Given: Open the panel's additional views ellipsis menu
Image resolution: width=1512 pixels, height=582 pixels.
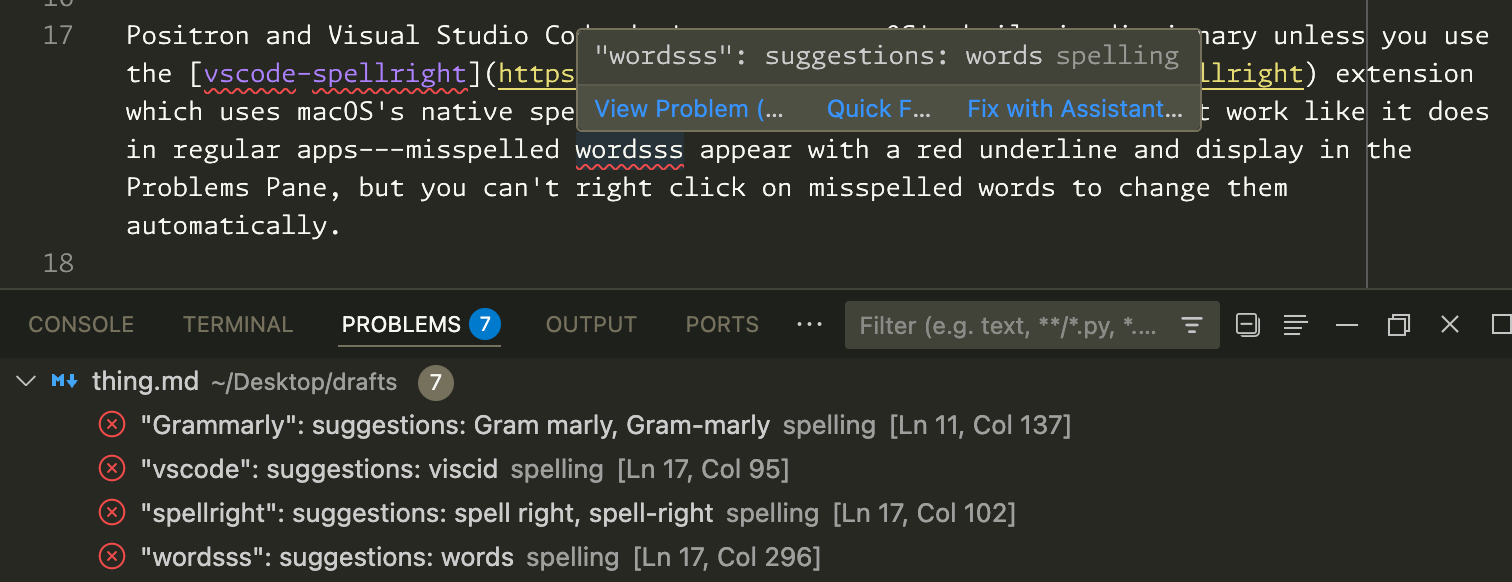Looking at the screenshot, I should click(x=808, y=325).
